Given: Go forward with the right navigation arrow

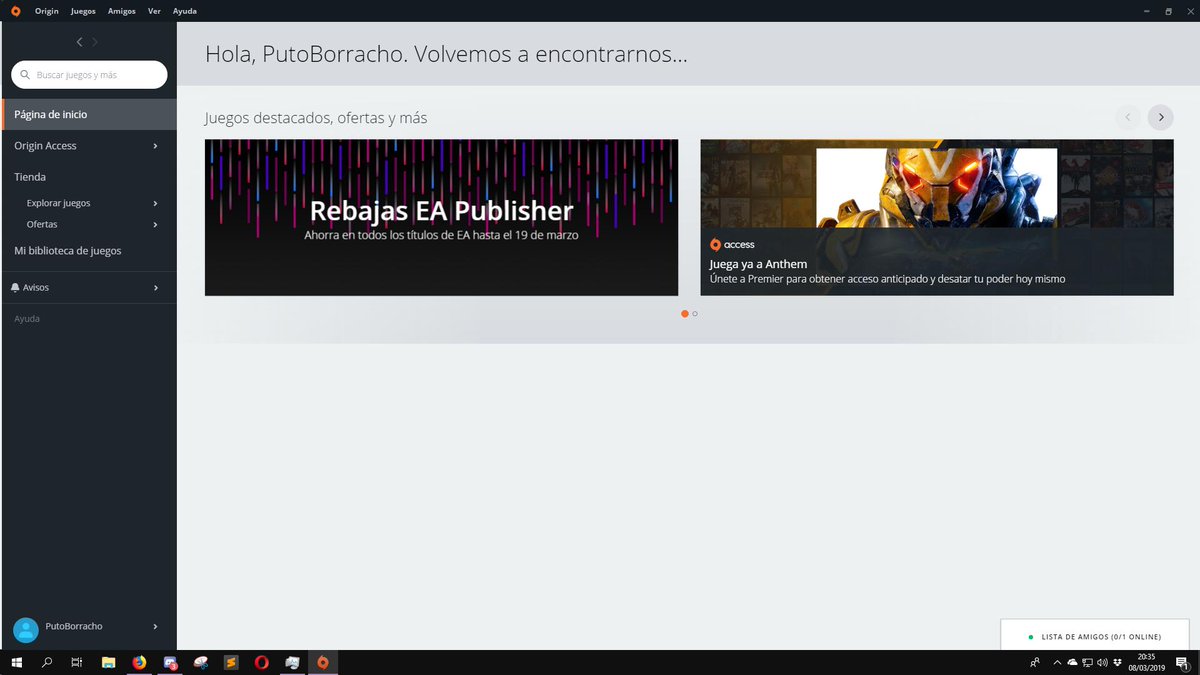Looking at the screenshot, I should (95, 42).
